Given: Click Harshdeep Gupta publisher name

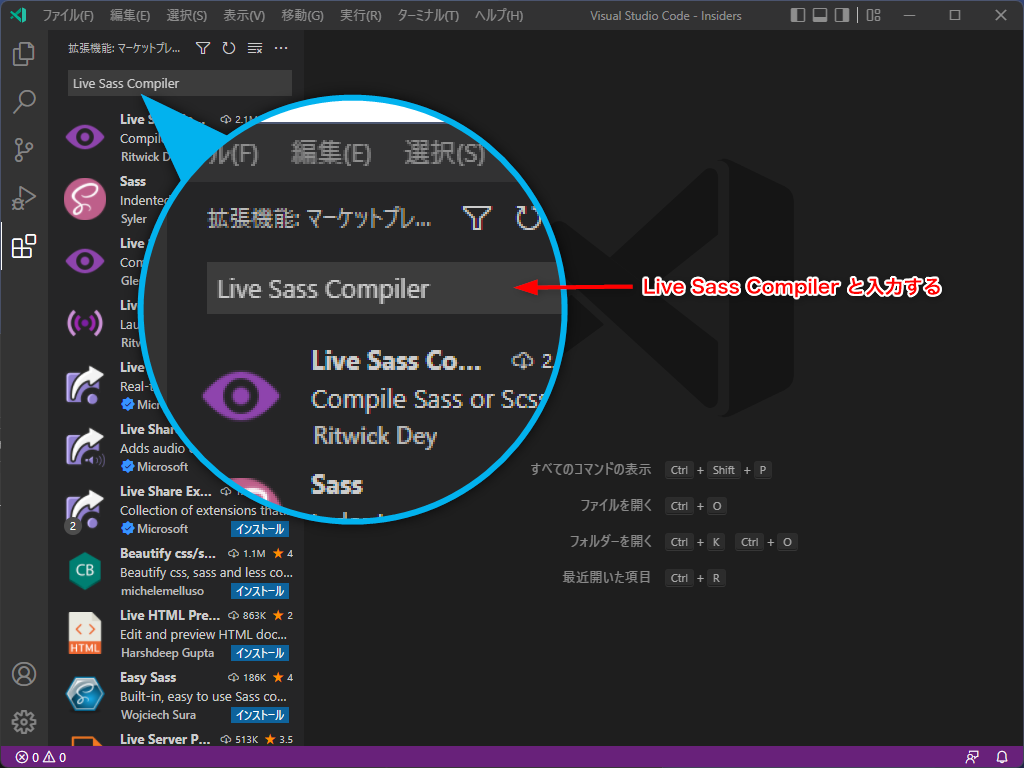Looking at the screenshot, I should 167,653.
